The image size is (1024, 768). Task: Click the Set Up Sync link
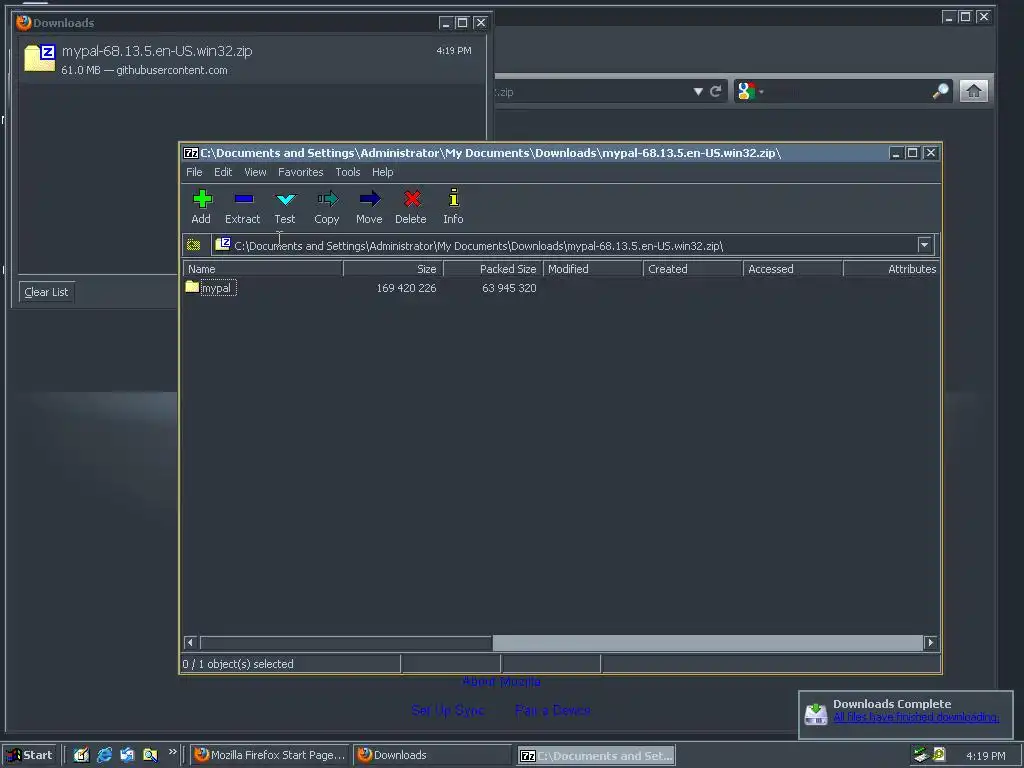(x=447, y=711)
